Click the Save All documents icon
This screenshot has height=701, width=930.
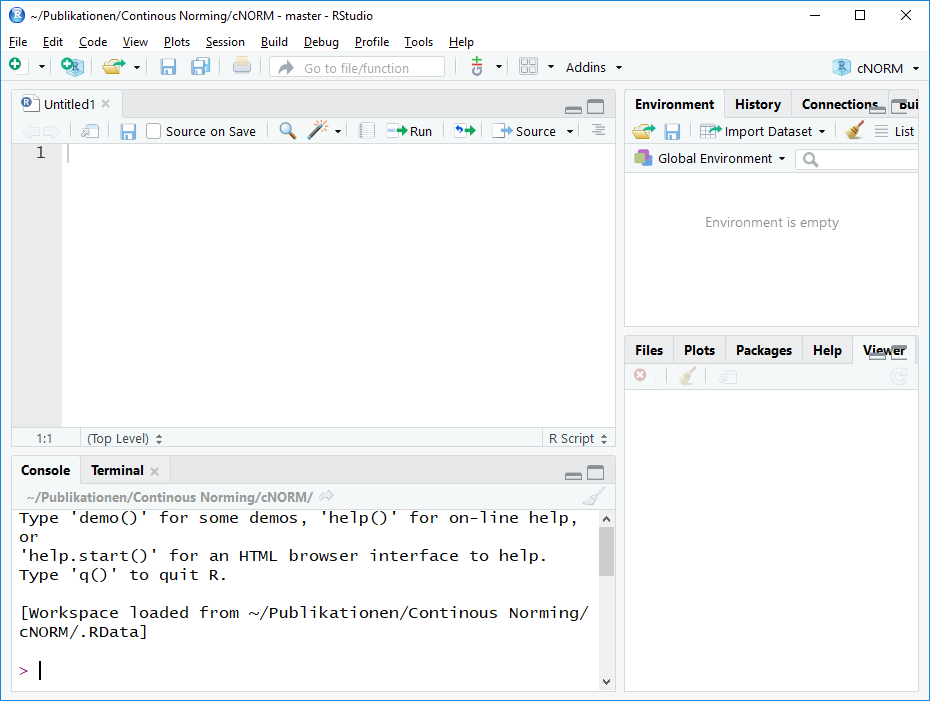pyautogui.click(x=200, y=67)
